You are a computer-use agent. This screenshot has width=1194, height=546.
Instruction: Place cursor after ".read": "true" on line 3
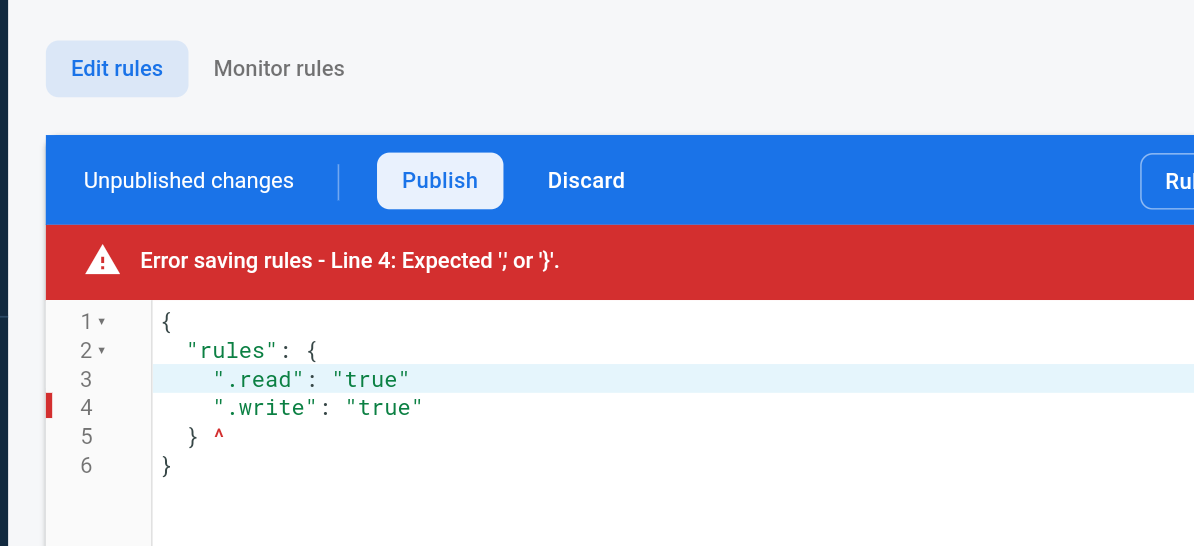[x=411, y=378]
